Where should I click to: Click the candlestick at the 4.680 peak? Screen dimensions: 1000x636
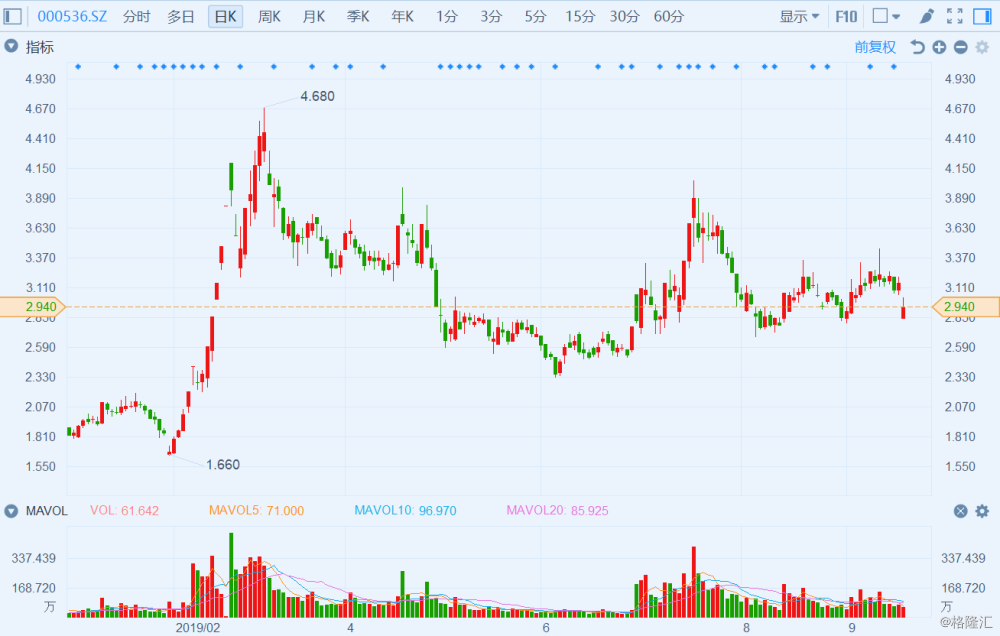pos(263,137)
